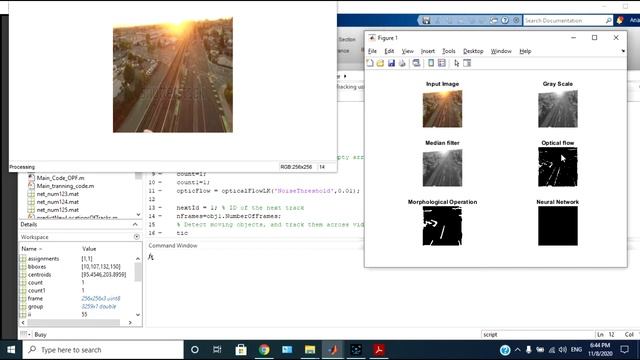The height and width of the screenshot is (360, 640).
Task: Click file browser scroll down arrow
Action: [x=138, y=214]
